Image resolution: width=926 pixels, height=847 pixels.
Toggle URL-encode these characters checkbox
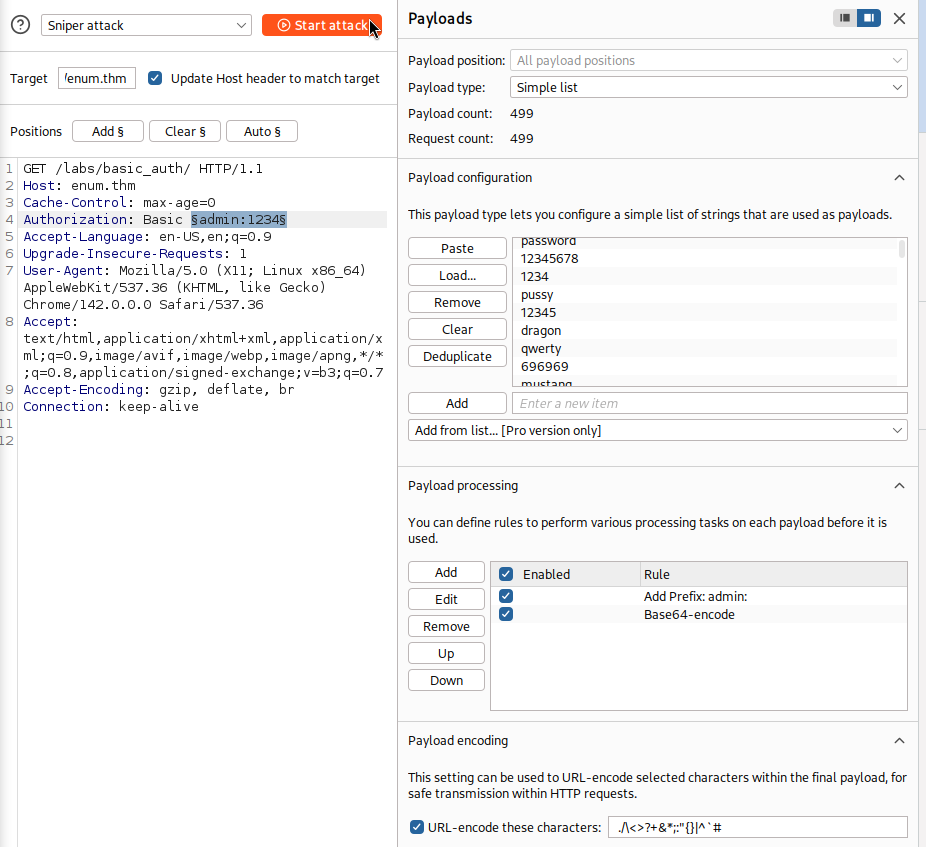[x=417, y=827]
